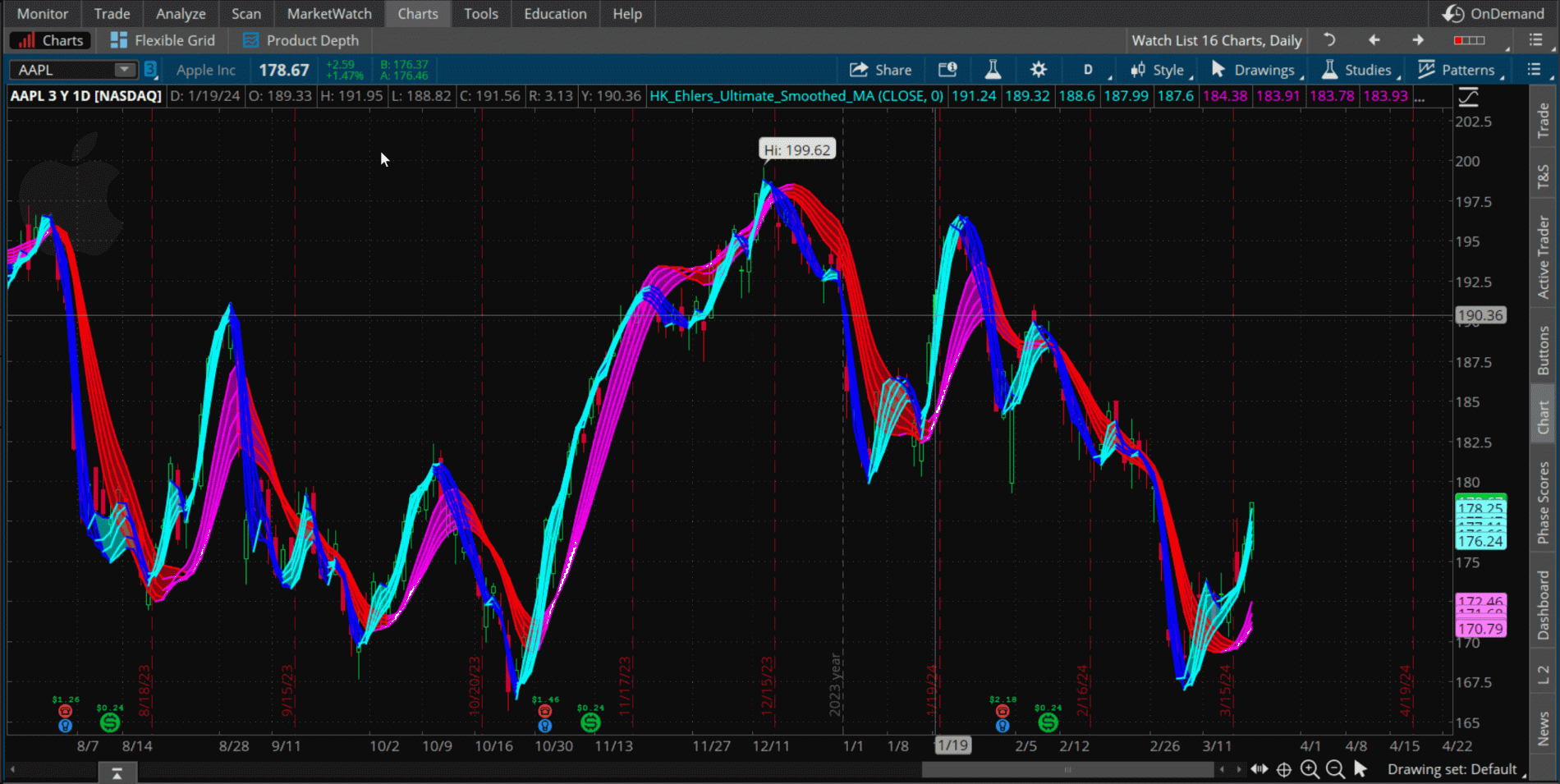Toggle the OnDemand mode
This screenshot has width=1560, height=784.
(x=1494, y=14)
